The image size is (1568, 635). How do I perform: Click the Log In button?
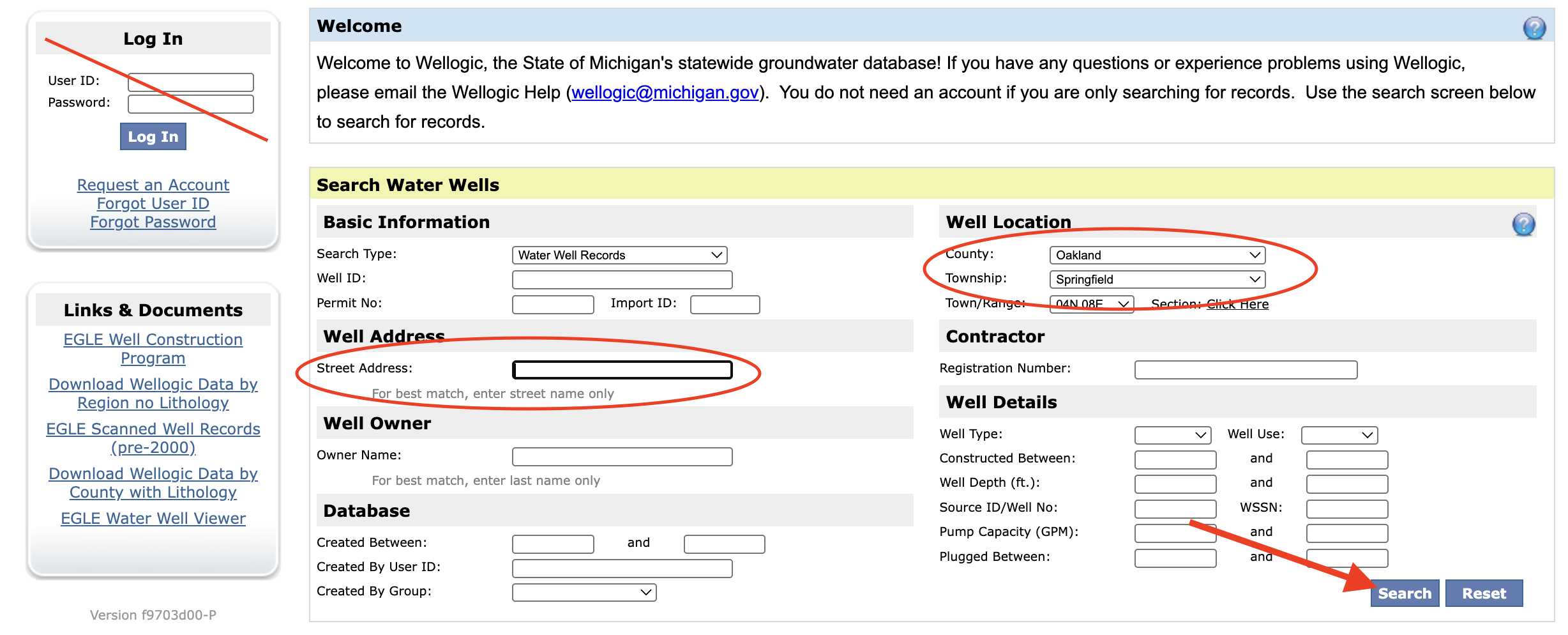[x=153, y=137]
